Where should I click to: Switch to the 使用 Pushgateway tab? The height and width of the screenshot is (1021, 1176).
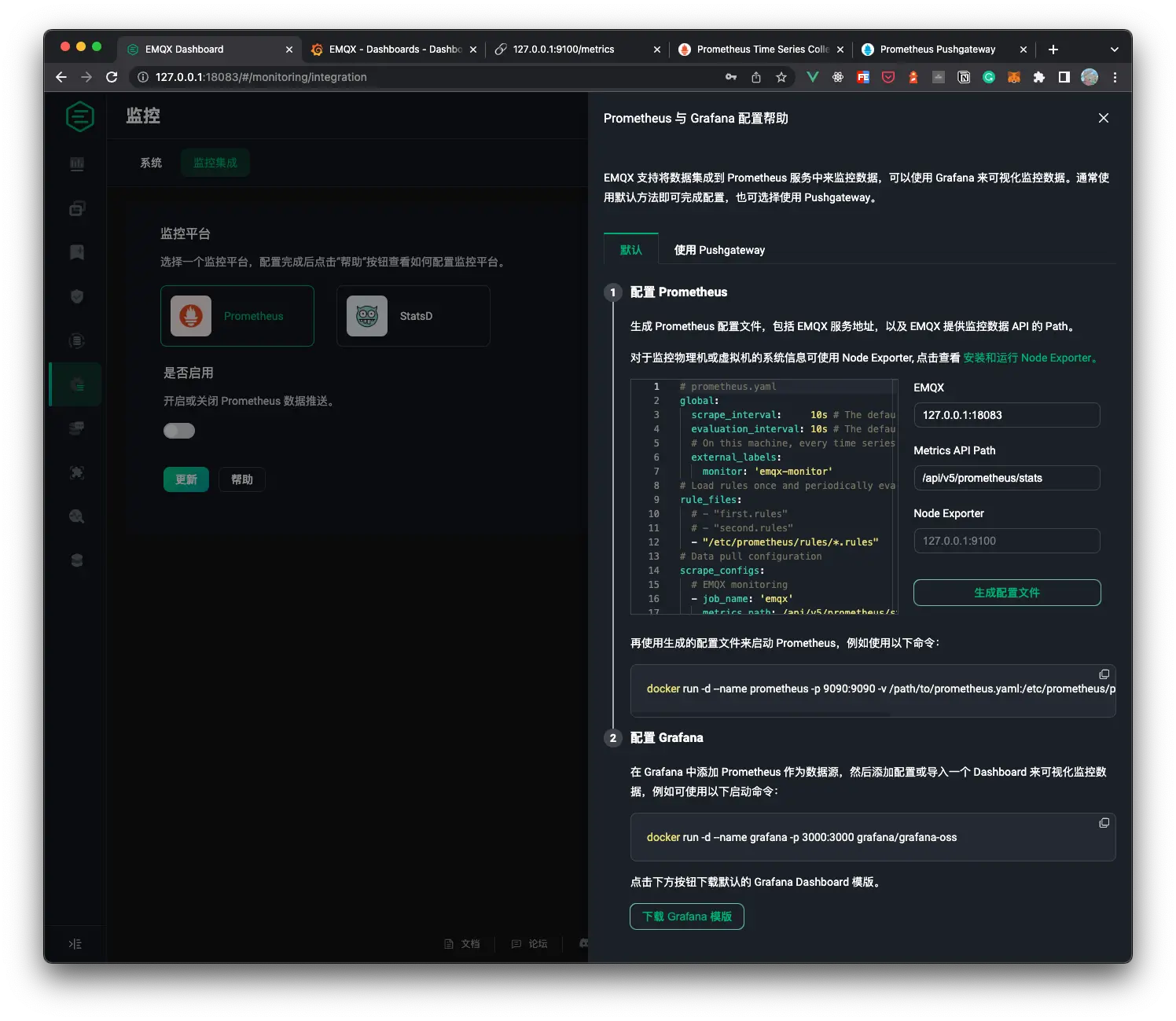click(x=718, y=249)
